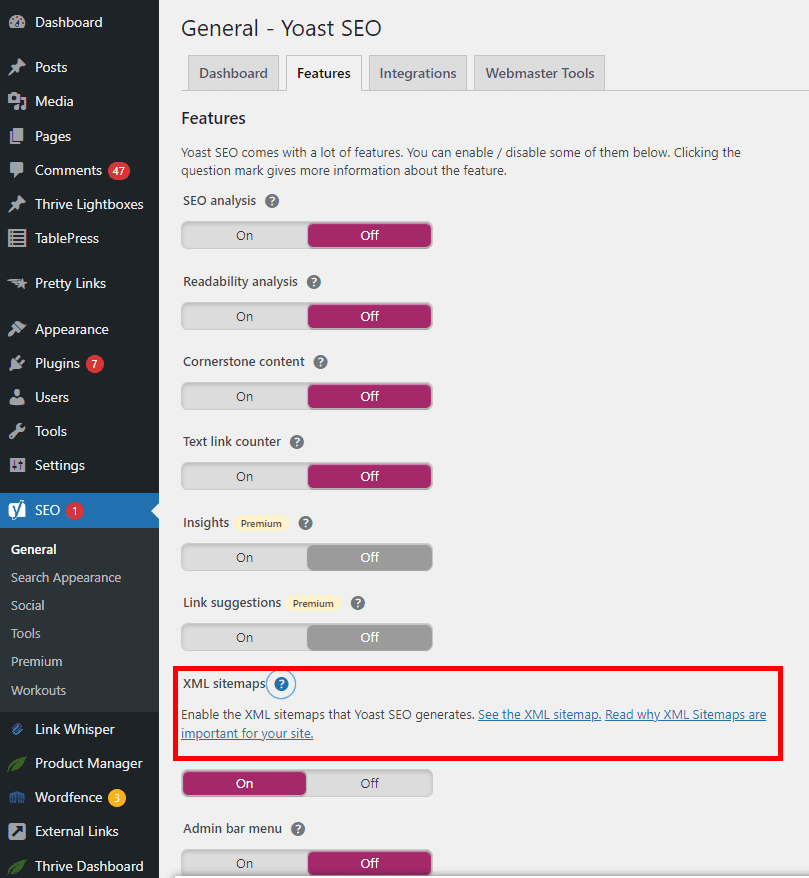This screenshot has width=809, height=878.
Task: Click the Wordfence shield icon
Action: (x=17, y=797)
